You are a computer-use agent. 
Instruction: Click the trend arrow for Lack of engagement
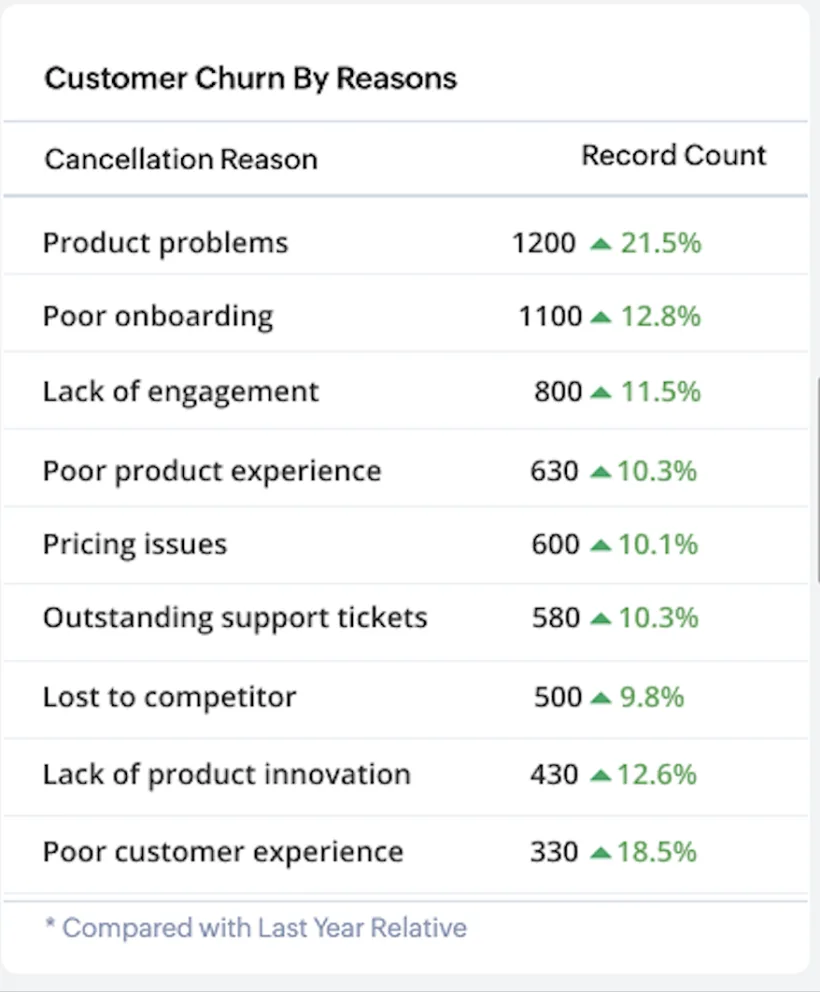pyautogui.click(x=600, y=393)
